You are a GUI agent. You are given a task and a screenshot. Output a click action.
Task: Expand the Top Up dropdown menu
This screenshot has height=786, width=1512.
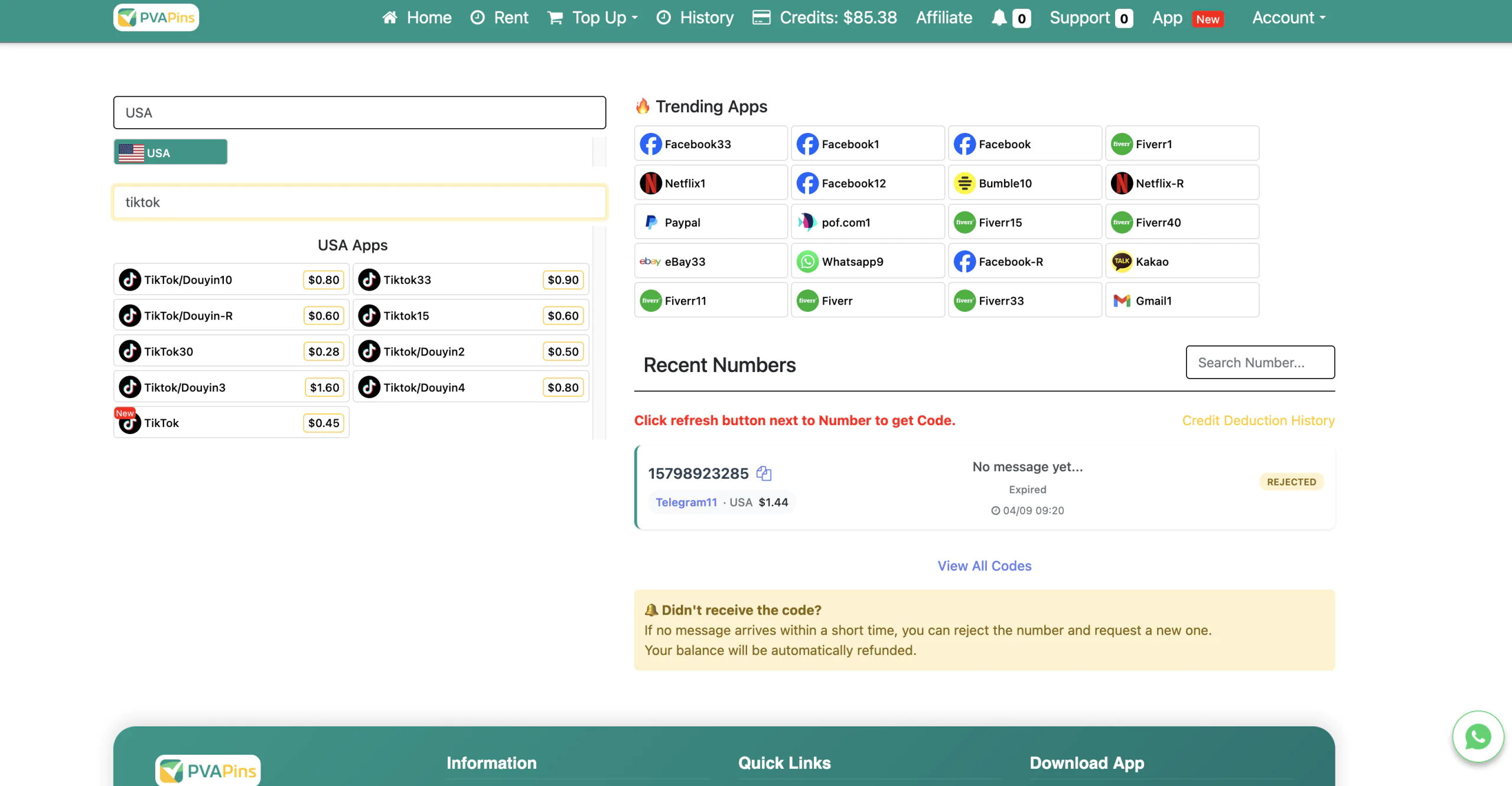593,18
